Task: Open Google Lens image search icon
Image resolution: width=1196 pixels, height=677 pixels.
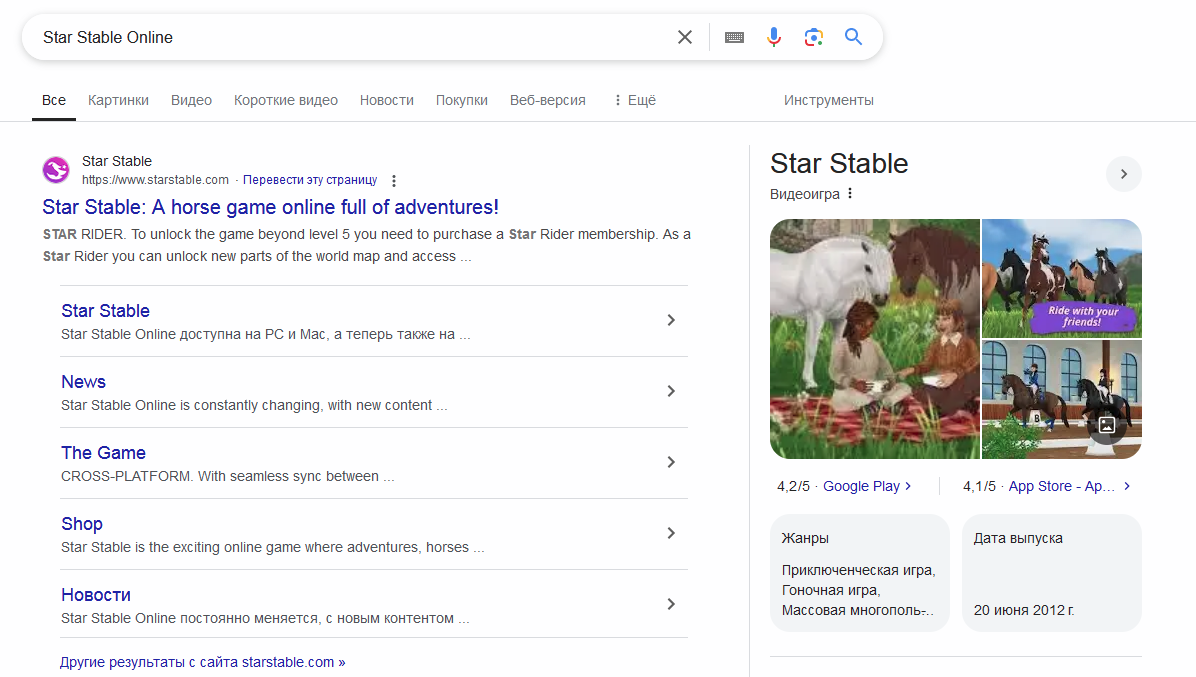Action: point(813,37)
